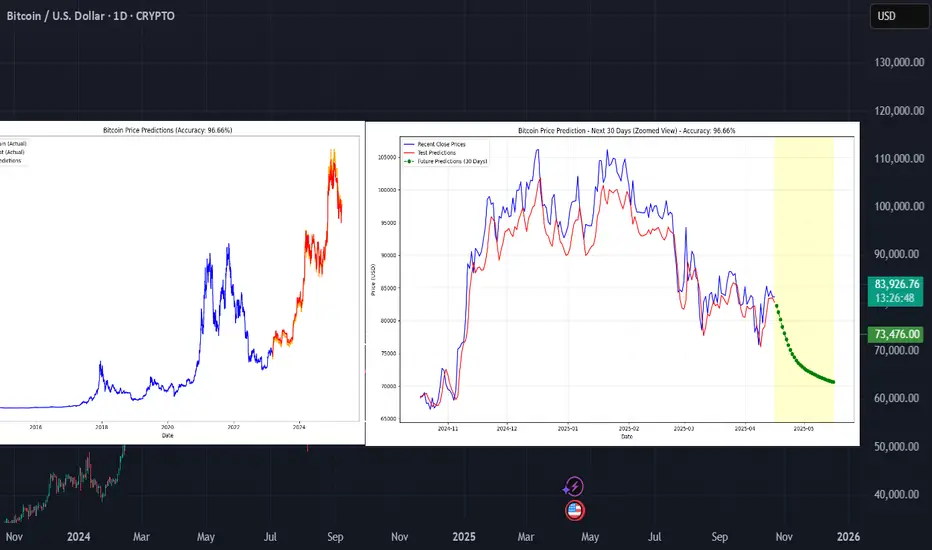Screen dimensions: 932x550
Task: Click the 90,000.00 price axis label
Action: pyautogui.click(x=897, y=254)
